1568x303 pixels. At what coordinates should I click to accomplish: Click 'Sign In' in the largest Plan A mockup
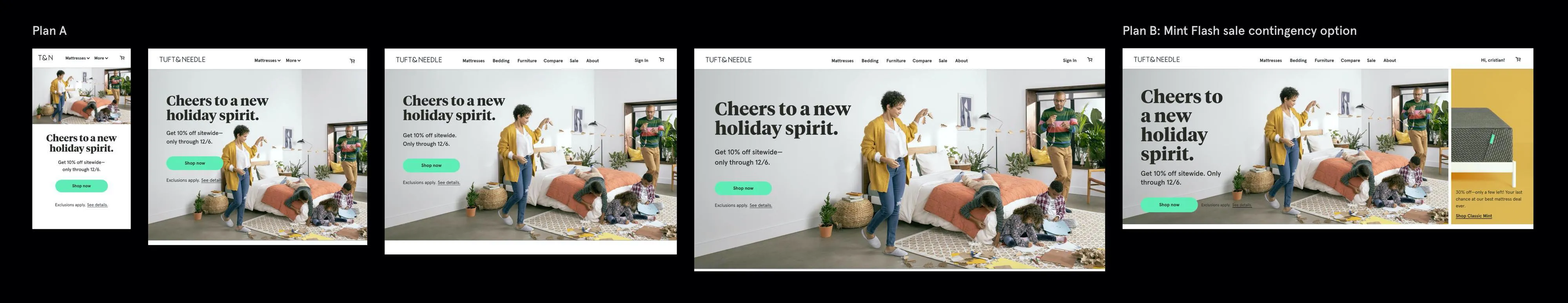pyautogui.click(x=1069, y=60)
